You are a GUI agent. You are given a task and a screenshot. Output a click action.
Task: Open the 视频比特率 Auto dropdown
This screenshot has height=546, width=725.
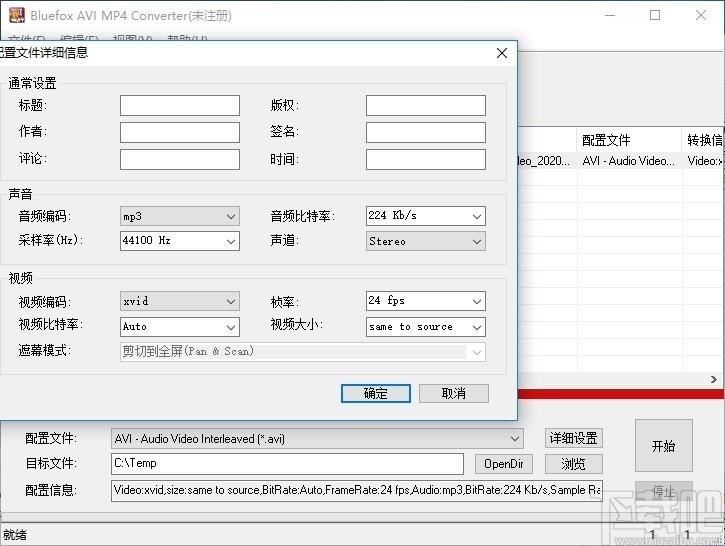(x=180, y=327)
